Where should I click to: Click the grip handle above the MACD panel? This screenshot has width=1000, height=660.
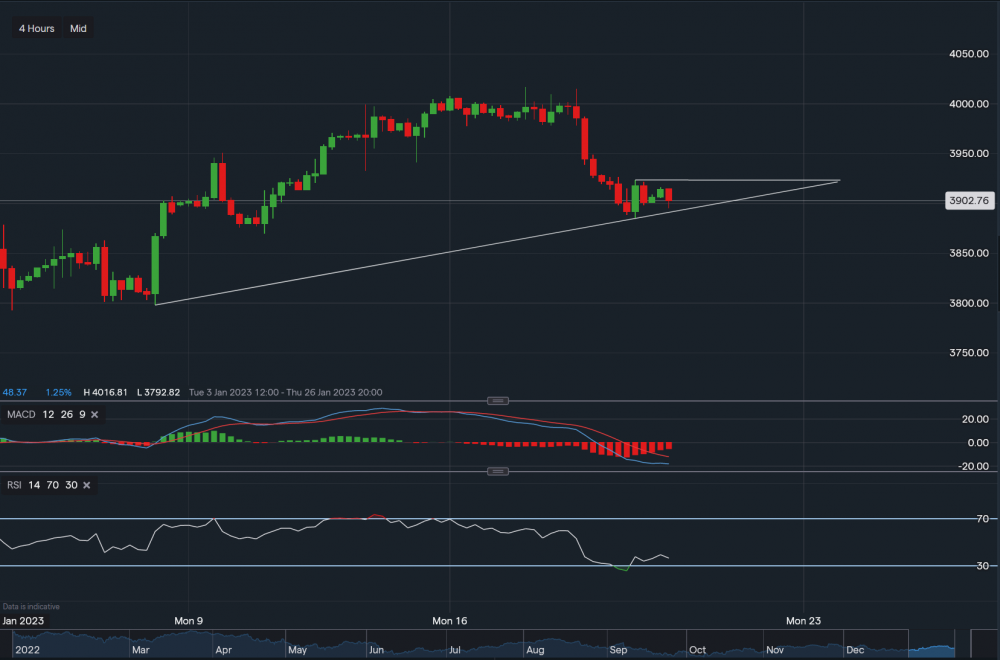[x=497, y=400]
